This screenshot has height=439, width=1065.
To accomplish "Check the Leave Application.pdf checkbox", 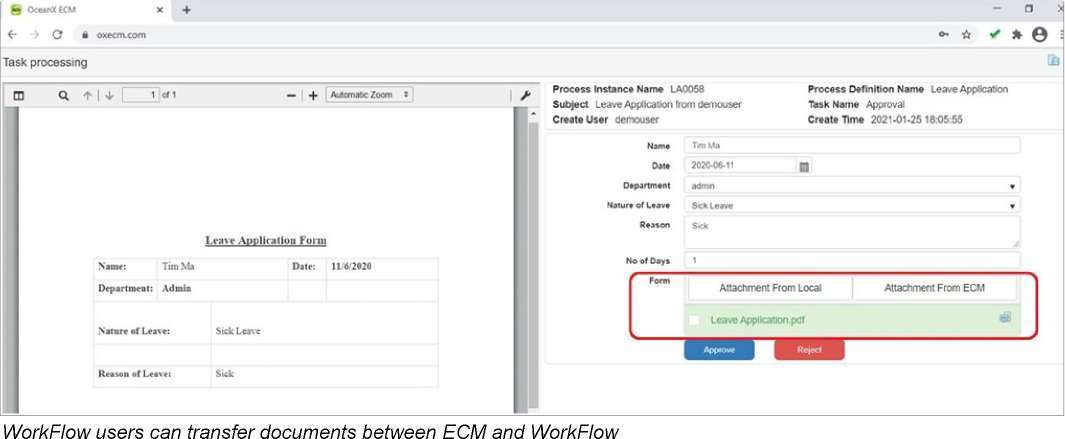I will pos(695,320).
